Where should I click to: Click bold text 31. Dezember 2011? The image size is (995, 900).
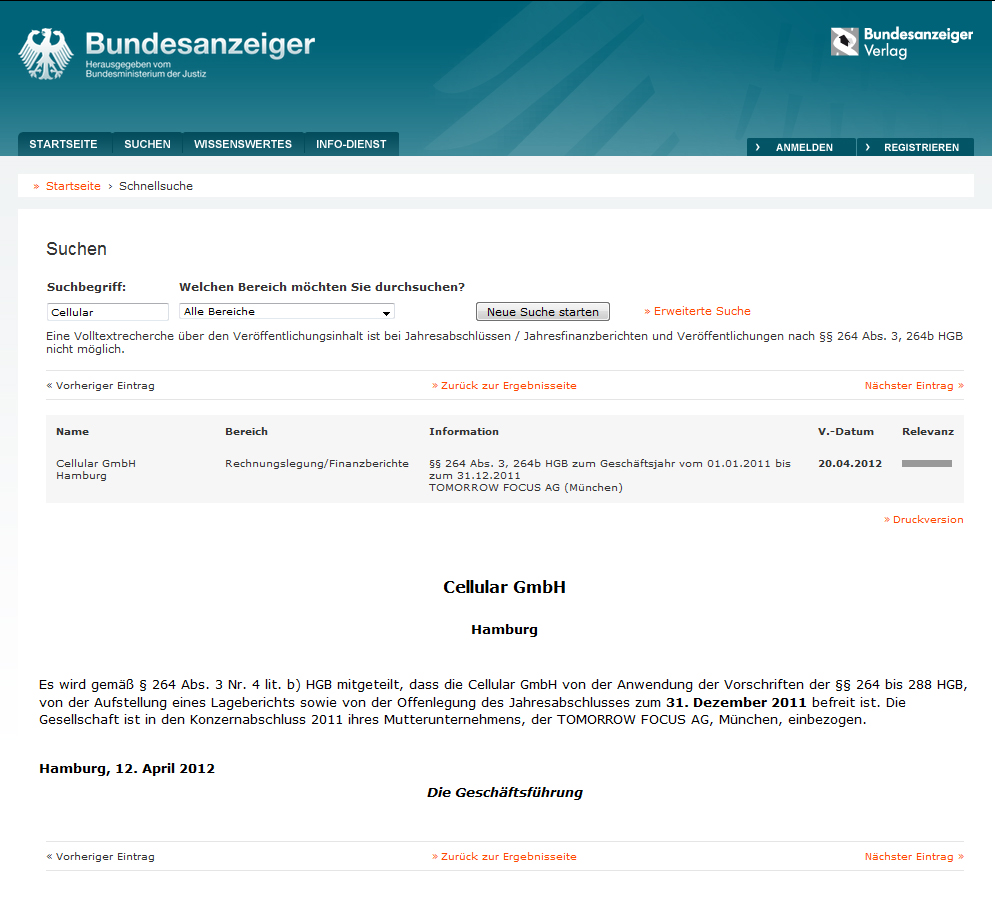pyautogui.click(x=736, y=703)
